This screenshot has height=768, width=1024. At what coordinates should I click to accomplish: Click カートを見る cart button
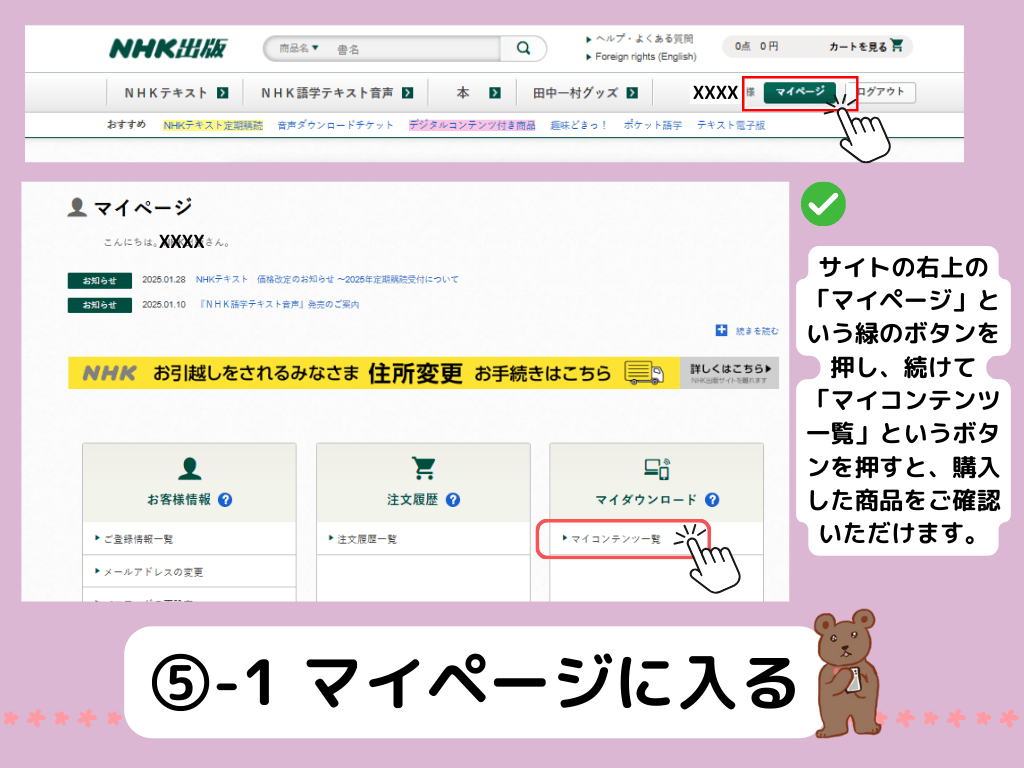click(865, 46)
